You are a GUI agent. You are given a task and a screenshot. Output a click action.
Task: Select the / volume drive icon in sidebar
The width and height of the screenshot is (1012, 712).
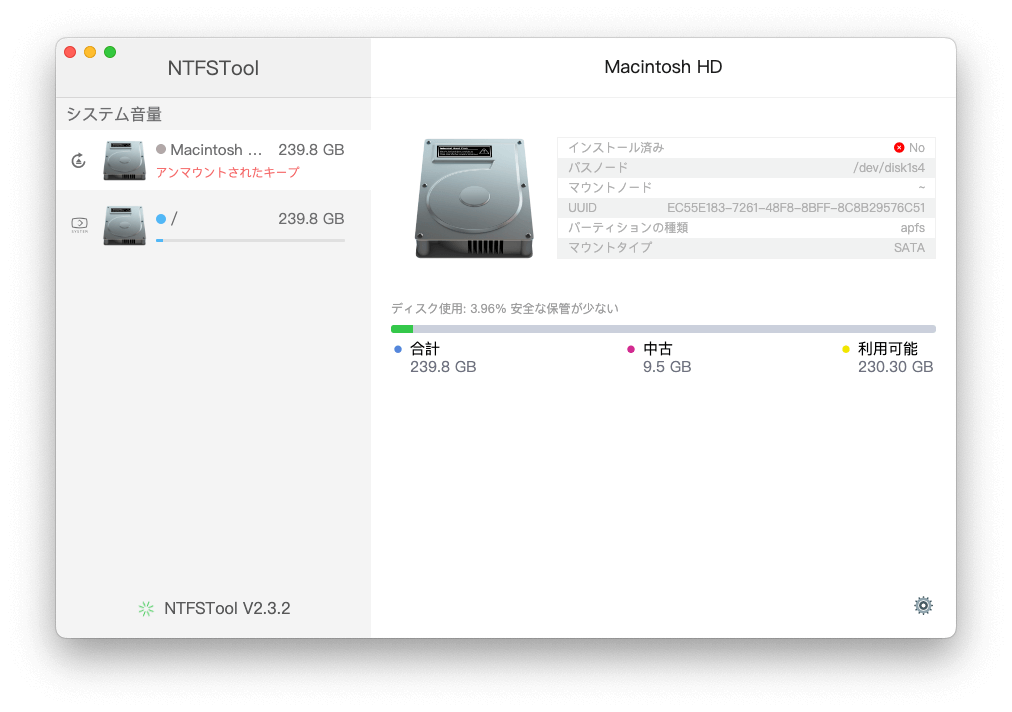(x=125, y=225)
